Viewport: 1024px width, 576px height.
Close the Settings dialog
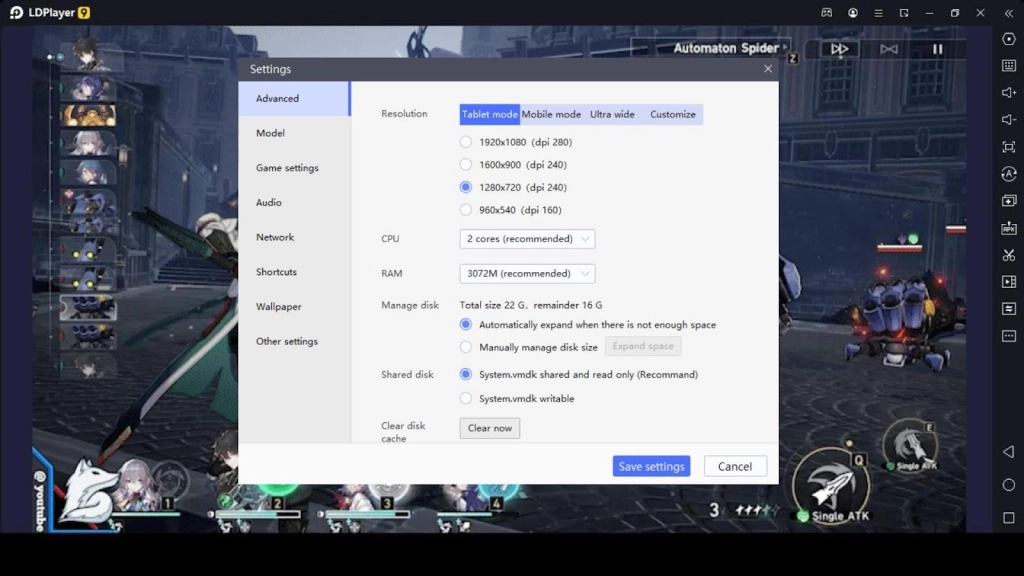(x=768, y=69)
